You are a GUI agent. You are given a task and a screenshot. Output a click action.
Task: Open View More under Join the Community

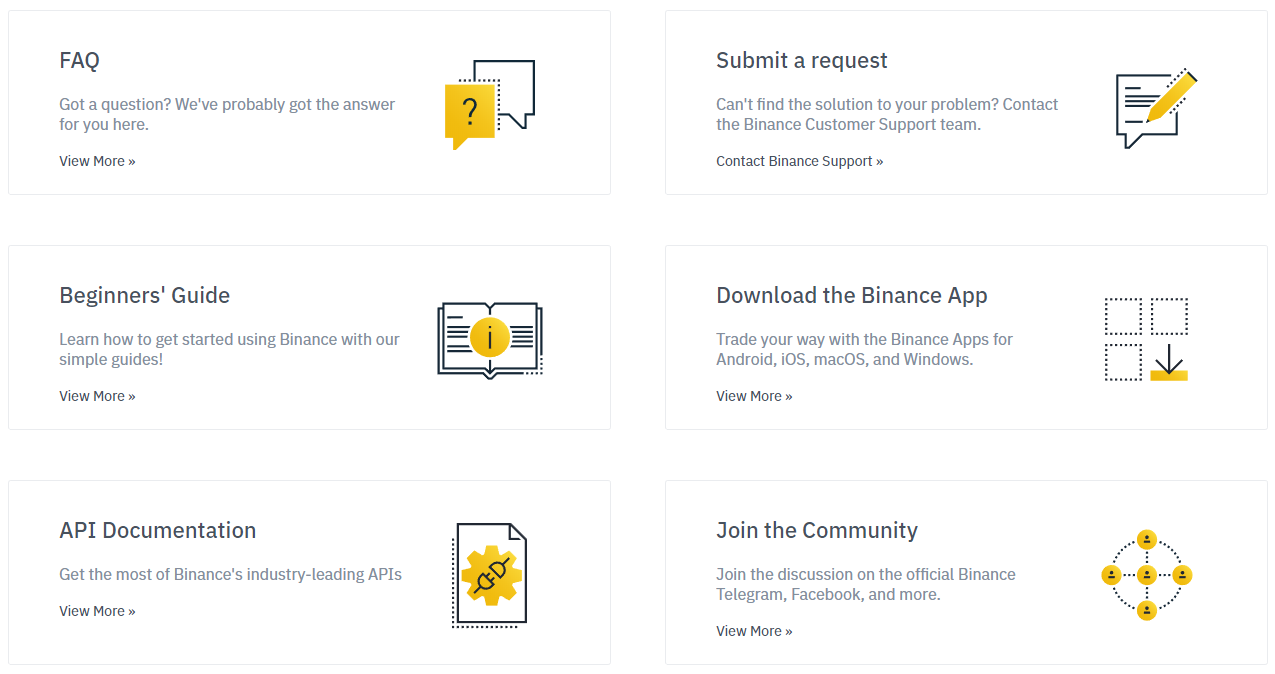click(754, 631)
